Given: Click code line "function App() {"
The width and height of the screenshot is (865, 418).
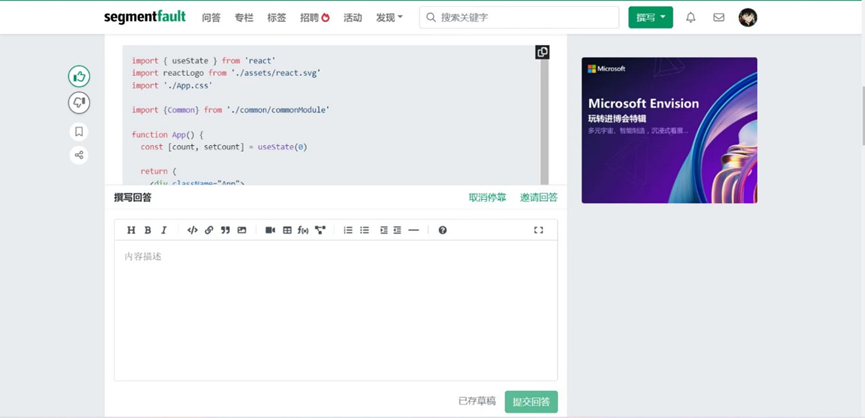Looking at the screenshot, I should click(168, 135).
